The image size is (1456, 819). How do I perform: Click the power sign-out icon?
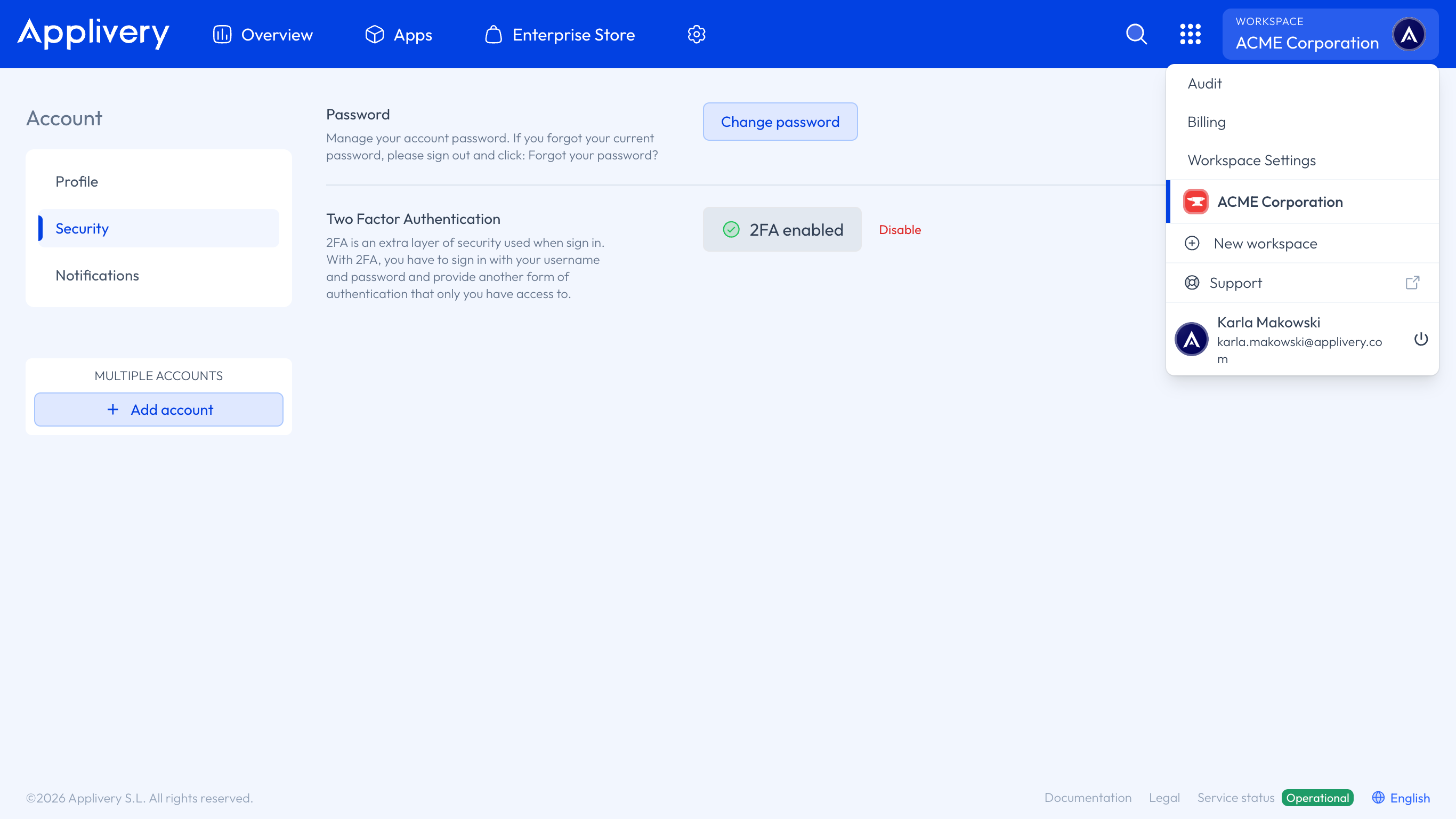[x=1420, y=339]
